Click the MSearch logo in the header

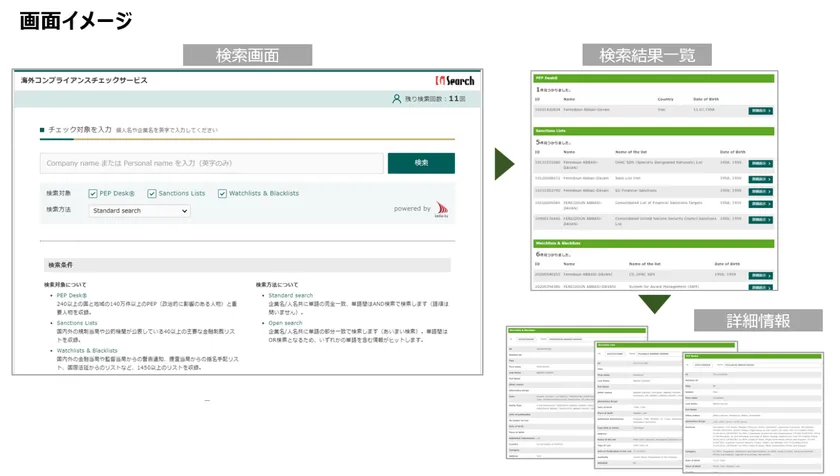[x=454, y=80]
